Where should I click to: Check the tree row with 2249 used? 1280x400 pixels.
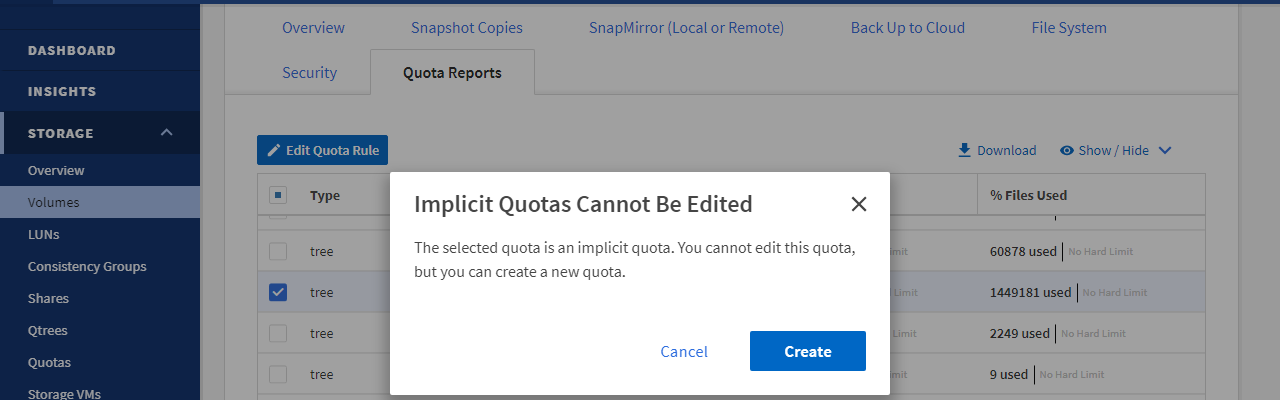tap(279, 333)
